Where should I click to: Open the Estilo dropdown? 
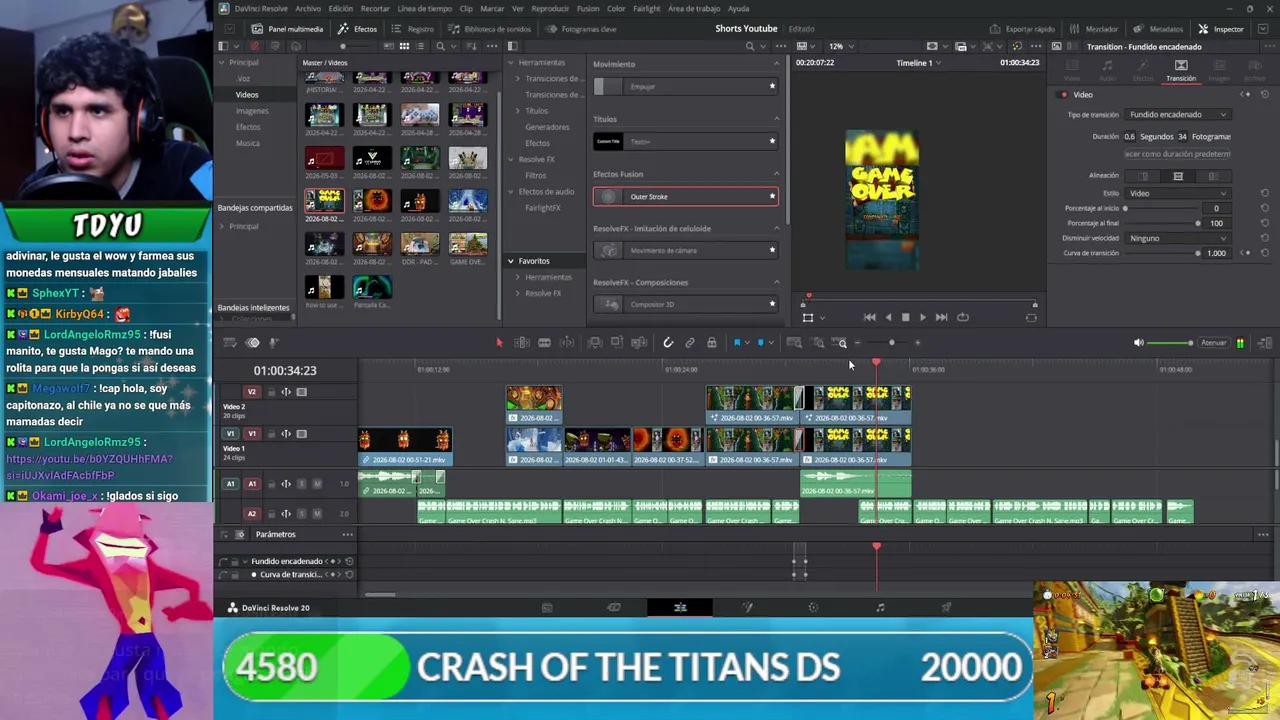(x=1178, y=193)
